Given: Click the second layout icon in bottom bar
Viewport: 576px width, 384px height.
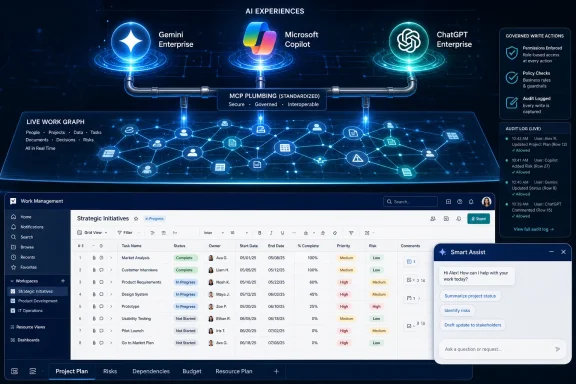Looking at the screenshot, I should click(33, 371).
